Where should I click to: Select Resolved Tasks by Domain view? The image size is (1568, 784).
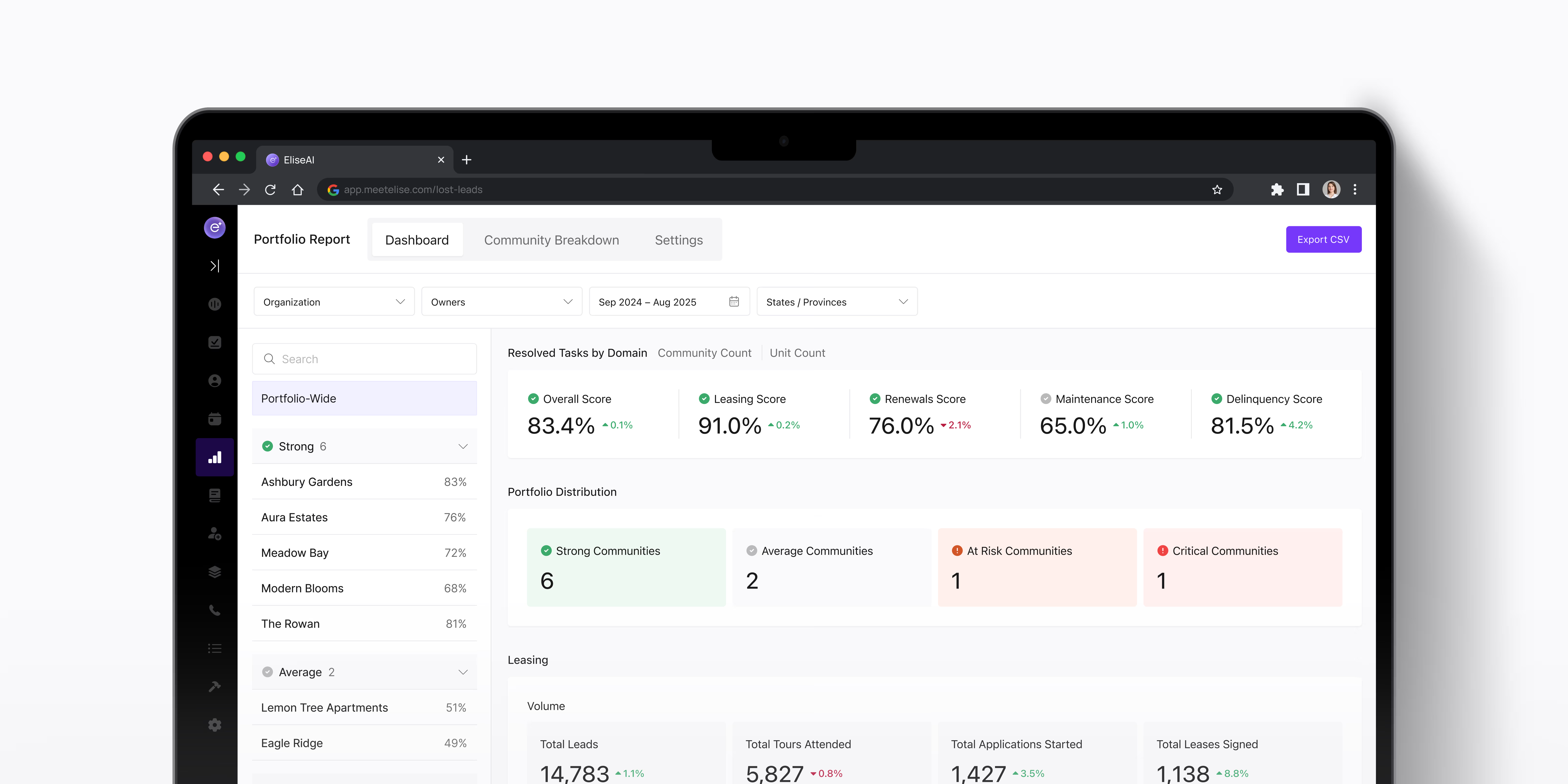tap(577, 353)
